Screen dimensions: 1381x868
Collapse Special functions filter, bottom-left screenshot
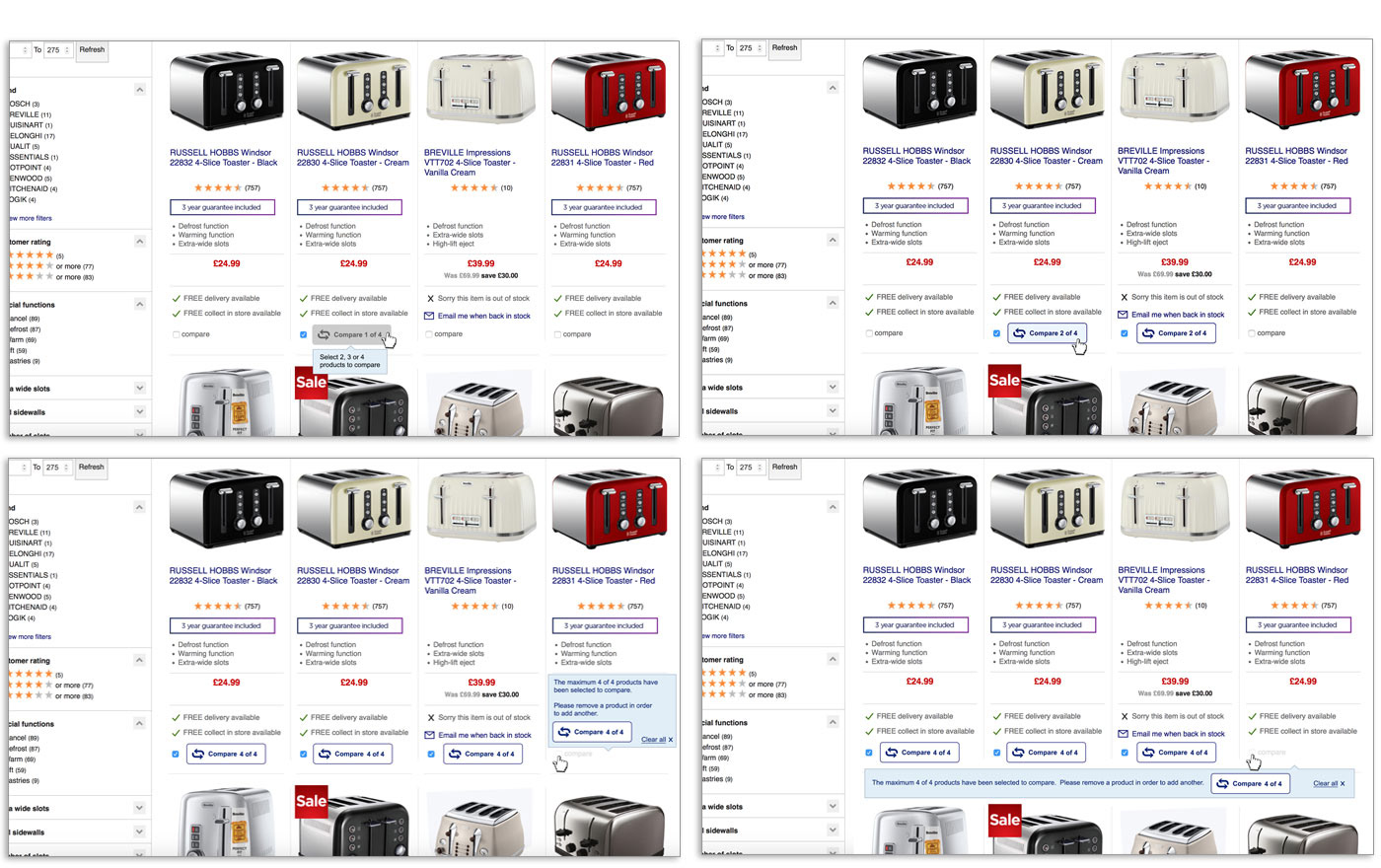click(140, 724)
